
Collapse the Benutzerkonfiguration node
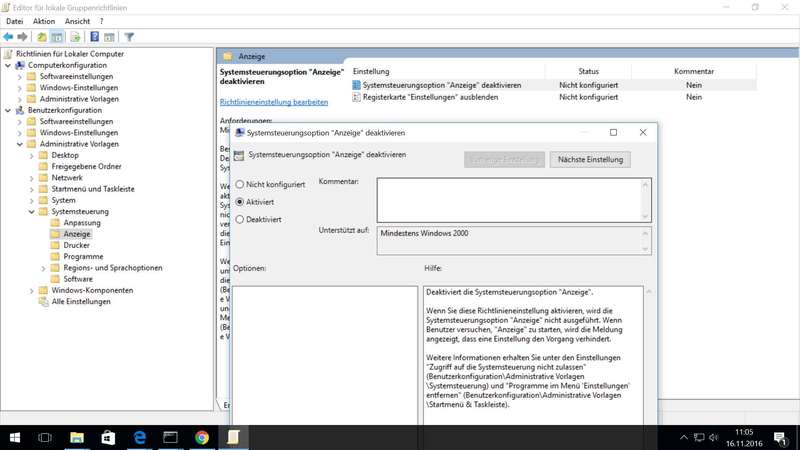coord(8,110)
